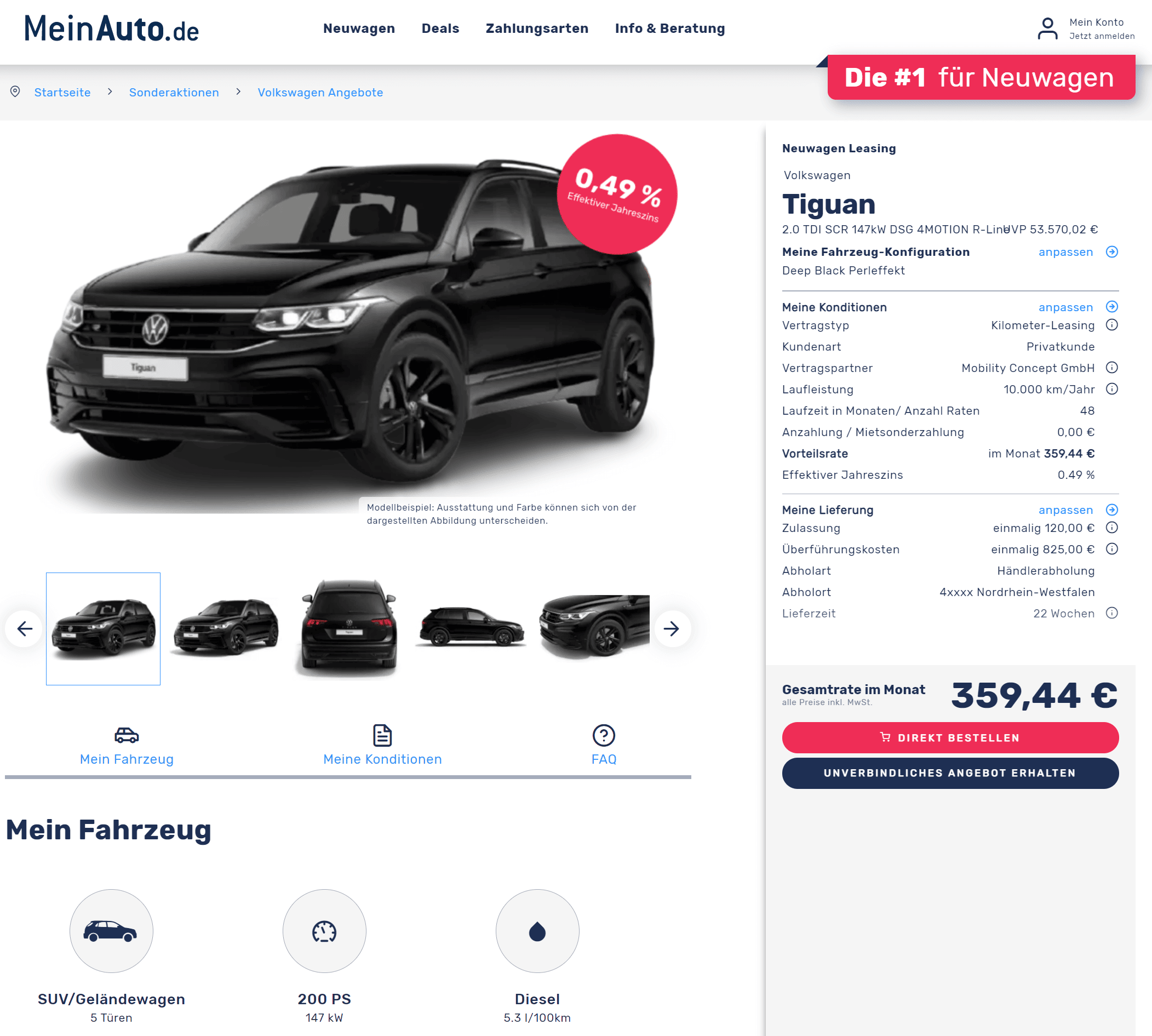Open info icon next to Vertragstyp
This screenshot has height=1036, width=1152.
tap(1111, 325)
